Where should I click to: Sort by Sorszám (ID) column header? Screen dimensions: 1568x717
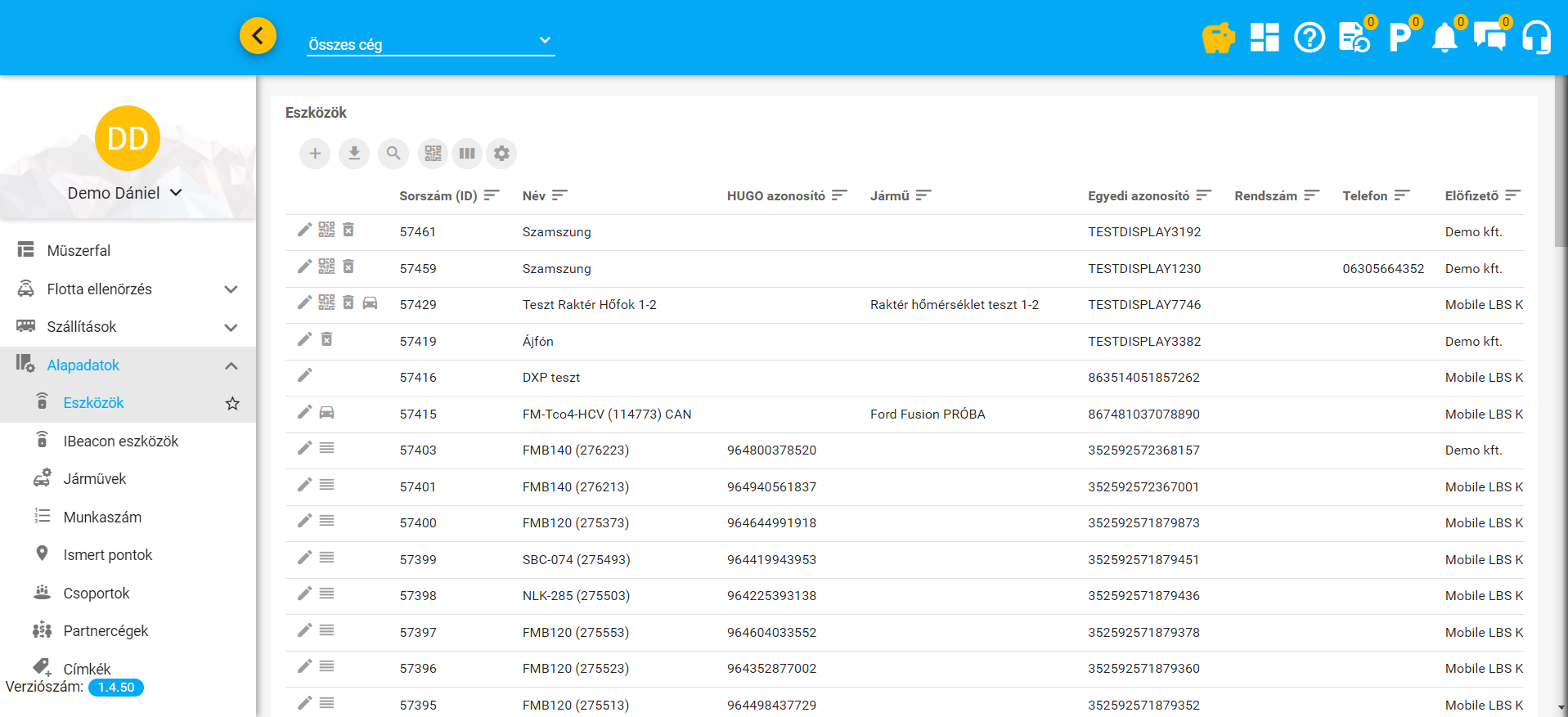[x=438, y=196]
